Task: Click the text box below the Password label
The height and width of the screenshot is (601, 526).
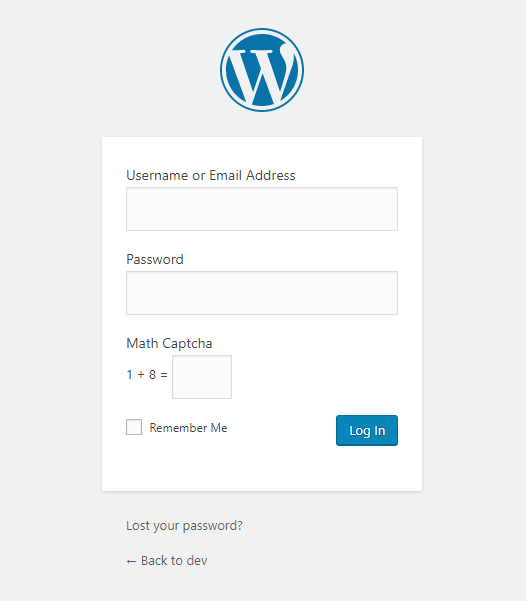Action: coord(262,293)
